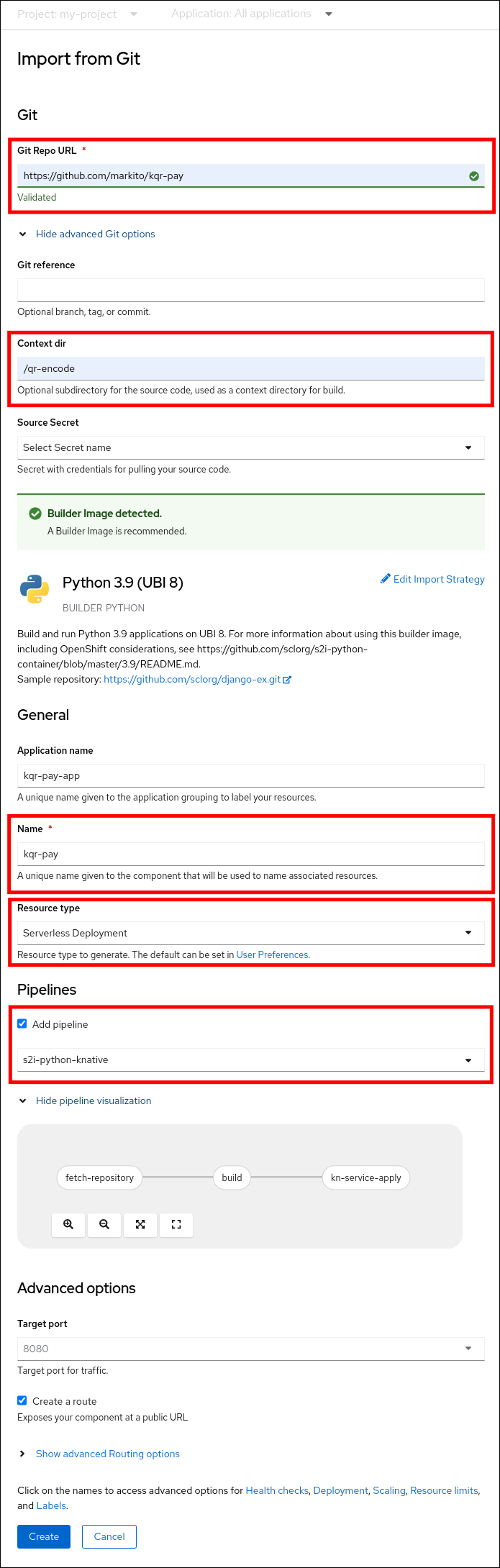Collapse the advanced Git options
Viewport: 500px width, 1568px height.
(x=95, y=234)
